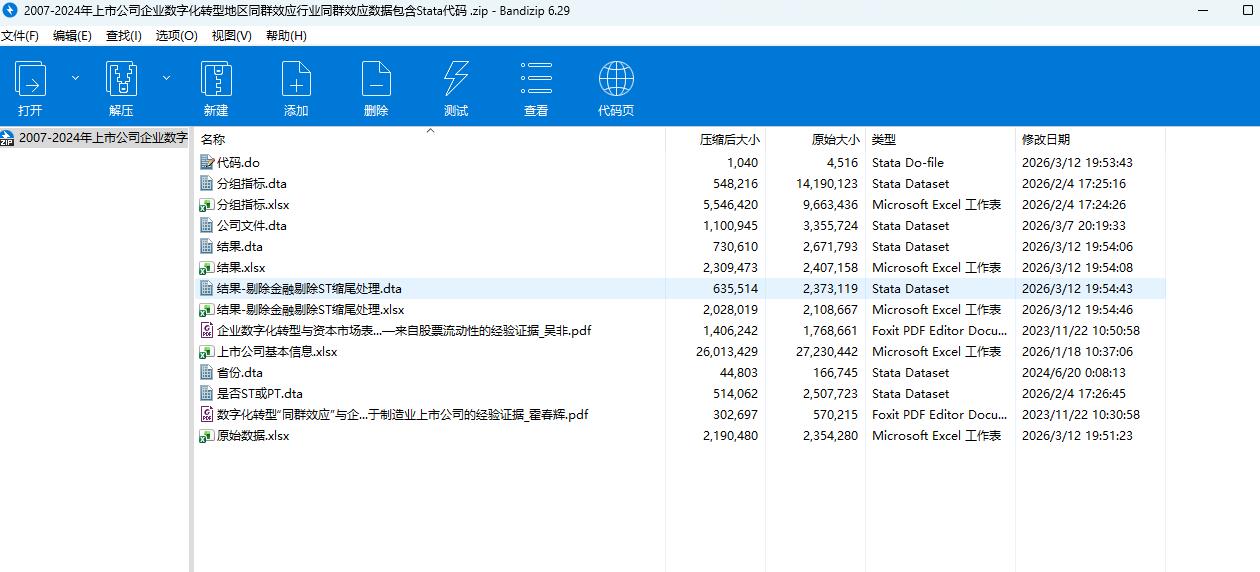Select the 上市公司基本信息.xlsx file
The image size is (1260, 572).
(276, 351)
